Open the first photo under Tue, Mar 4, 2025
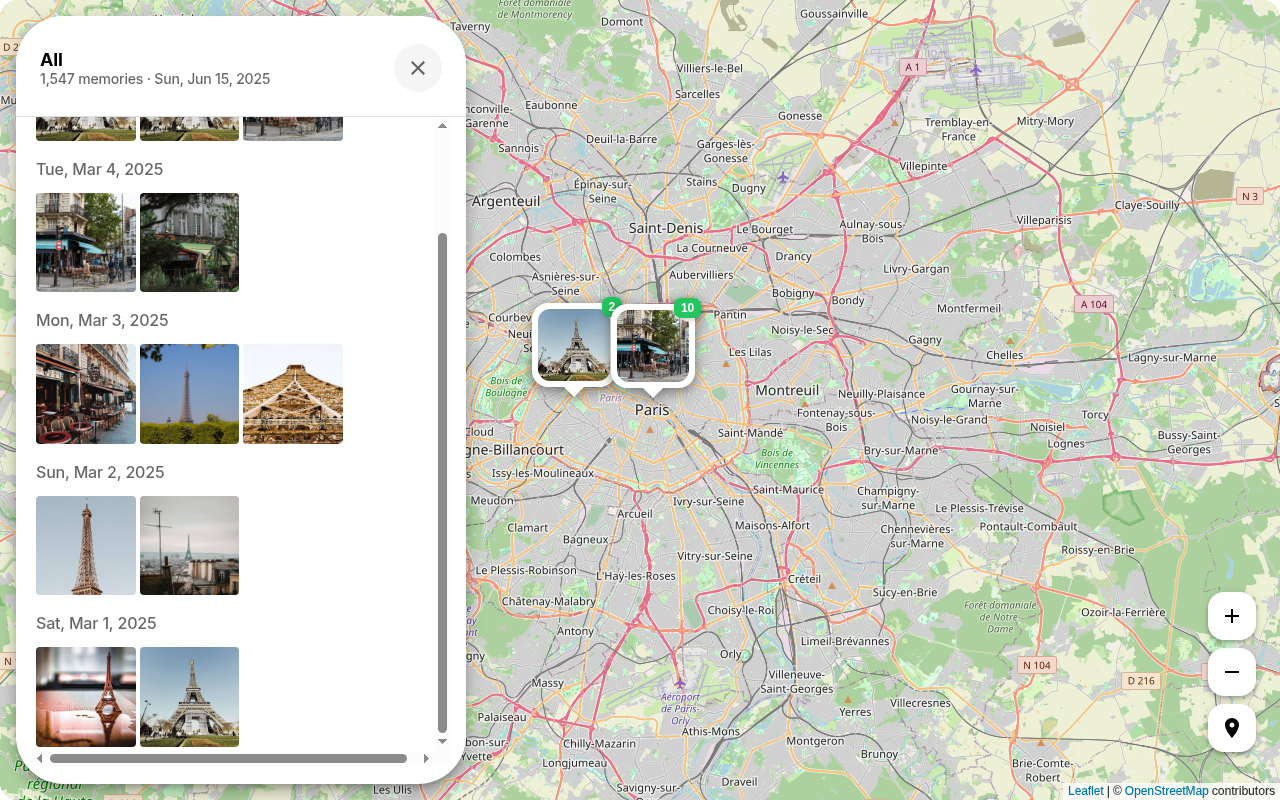The width and height of the screenshot is (1280, 800). coord(86,242)
